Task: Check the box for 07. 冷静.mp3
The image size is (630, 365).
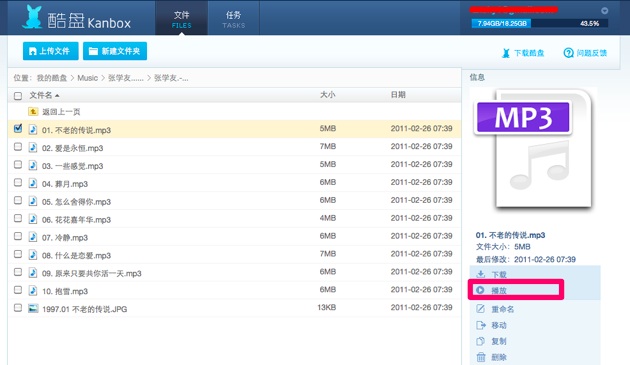Action: (x=18, y=236)
